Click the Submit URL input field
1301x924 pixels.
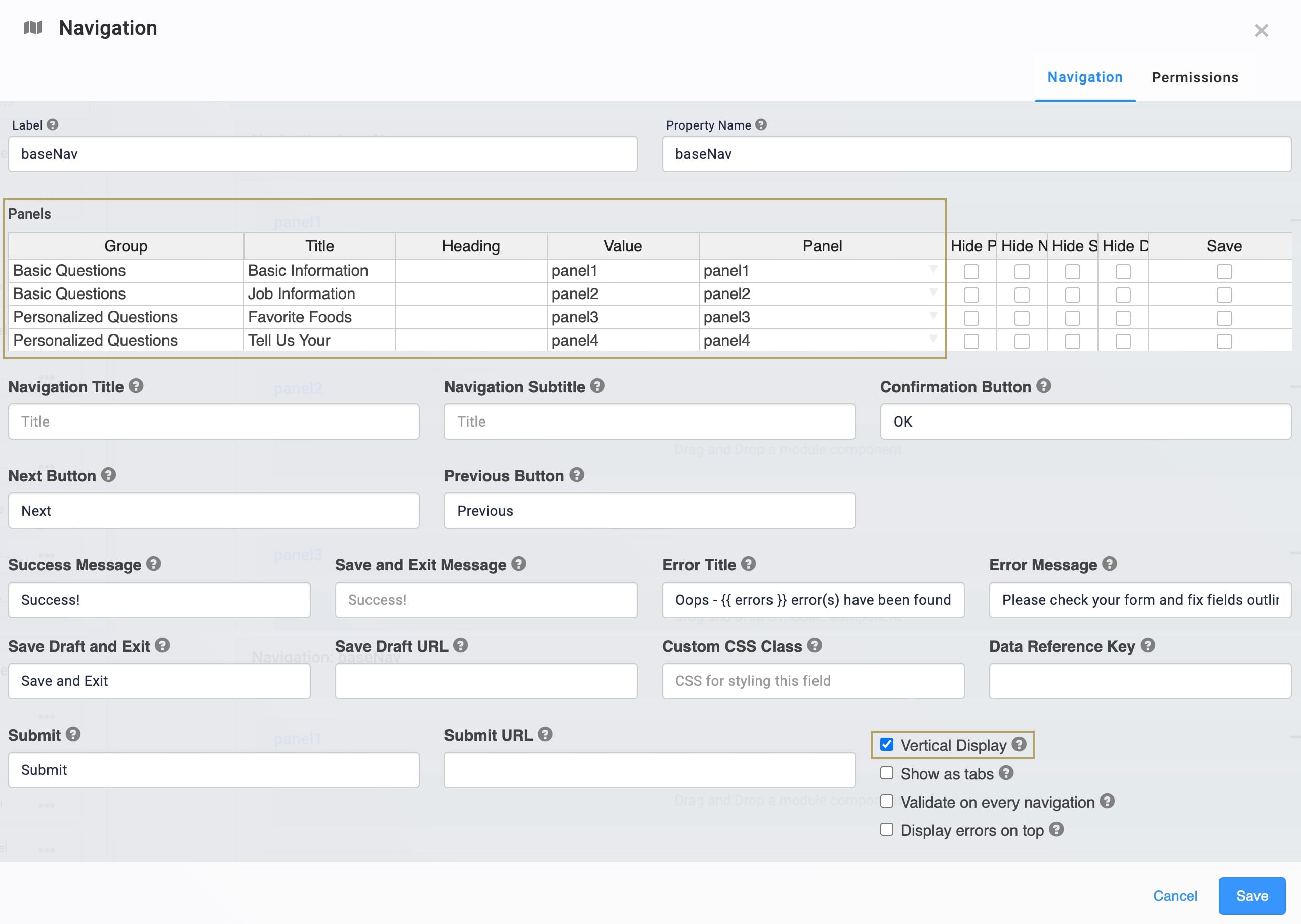tap(649, 770)
